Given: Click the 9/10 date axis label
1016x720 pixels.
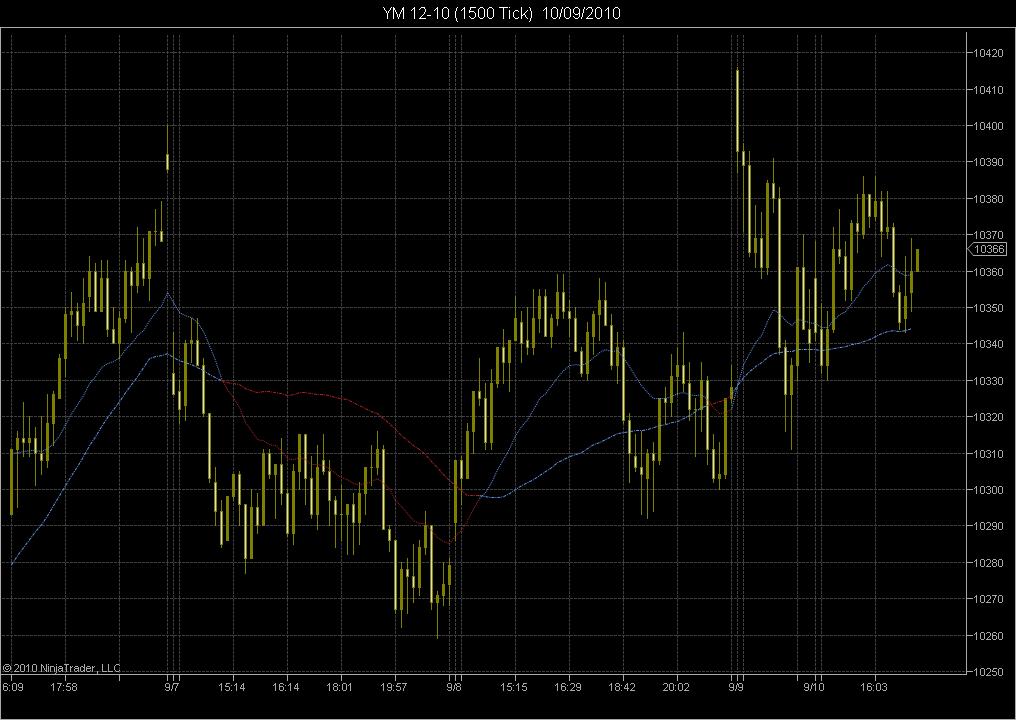Looking at the screenshot, I should point(814,687).
